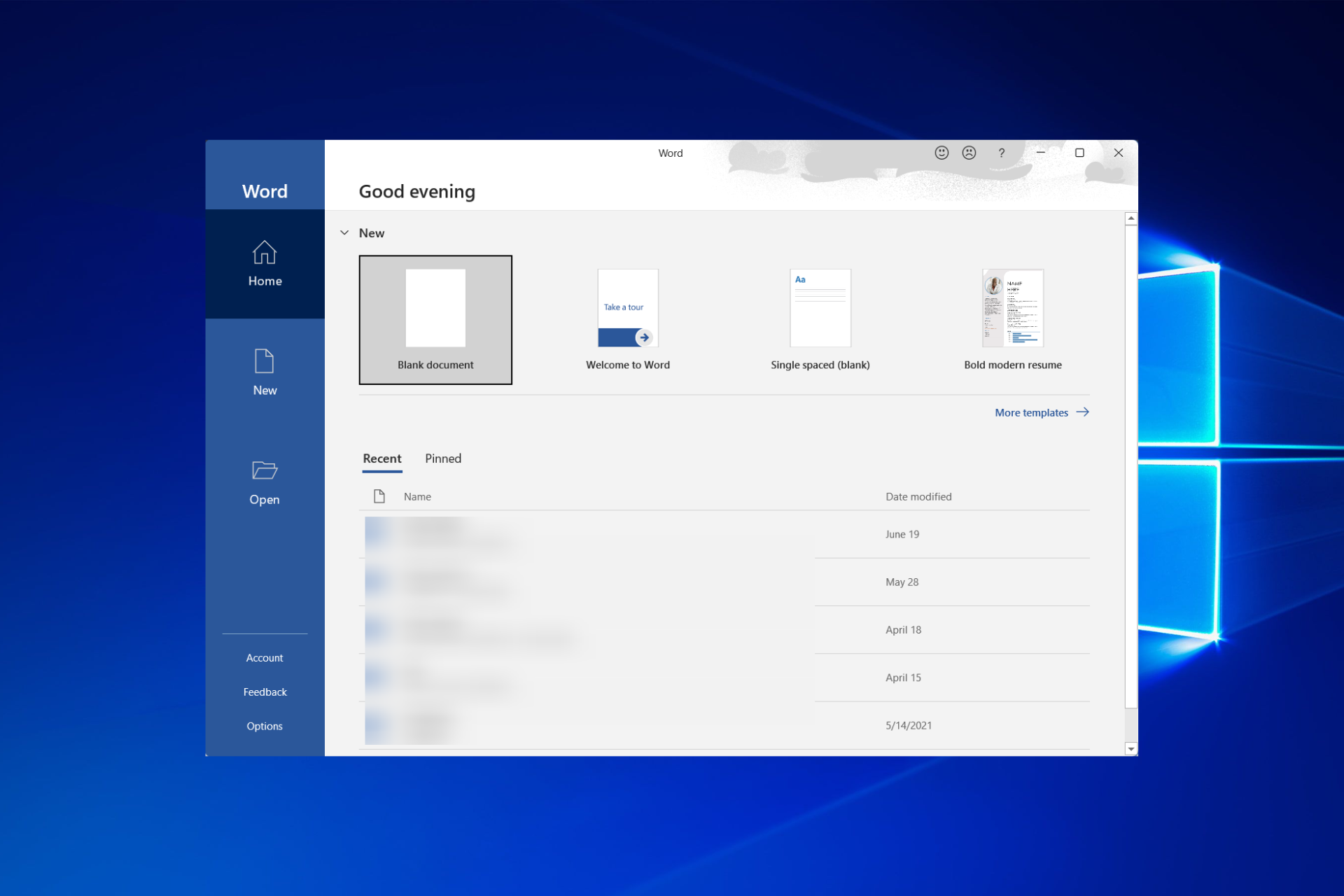This screenshot has width=1344, height=896.
Task: Sort recent files by Name column
Action: 416,496
